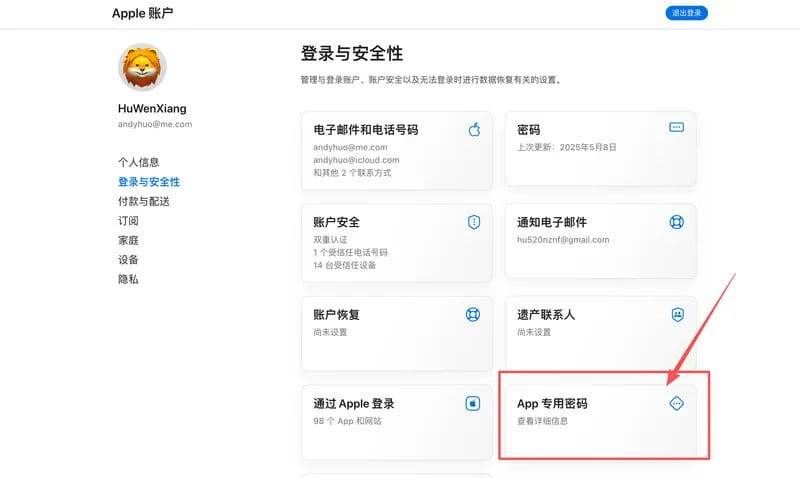
Task: Click 双重认证 text in 账户安全 card
Action: (x=330, y=239)
